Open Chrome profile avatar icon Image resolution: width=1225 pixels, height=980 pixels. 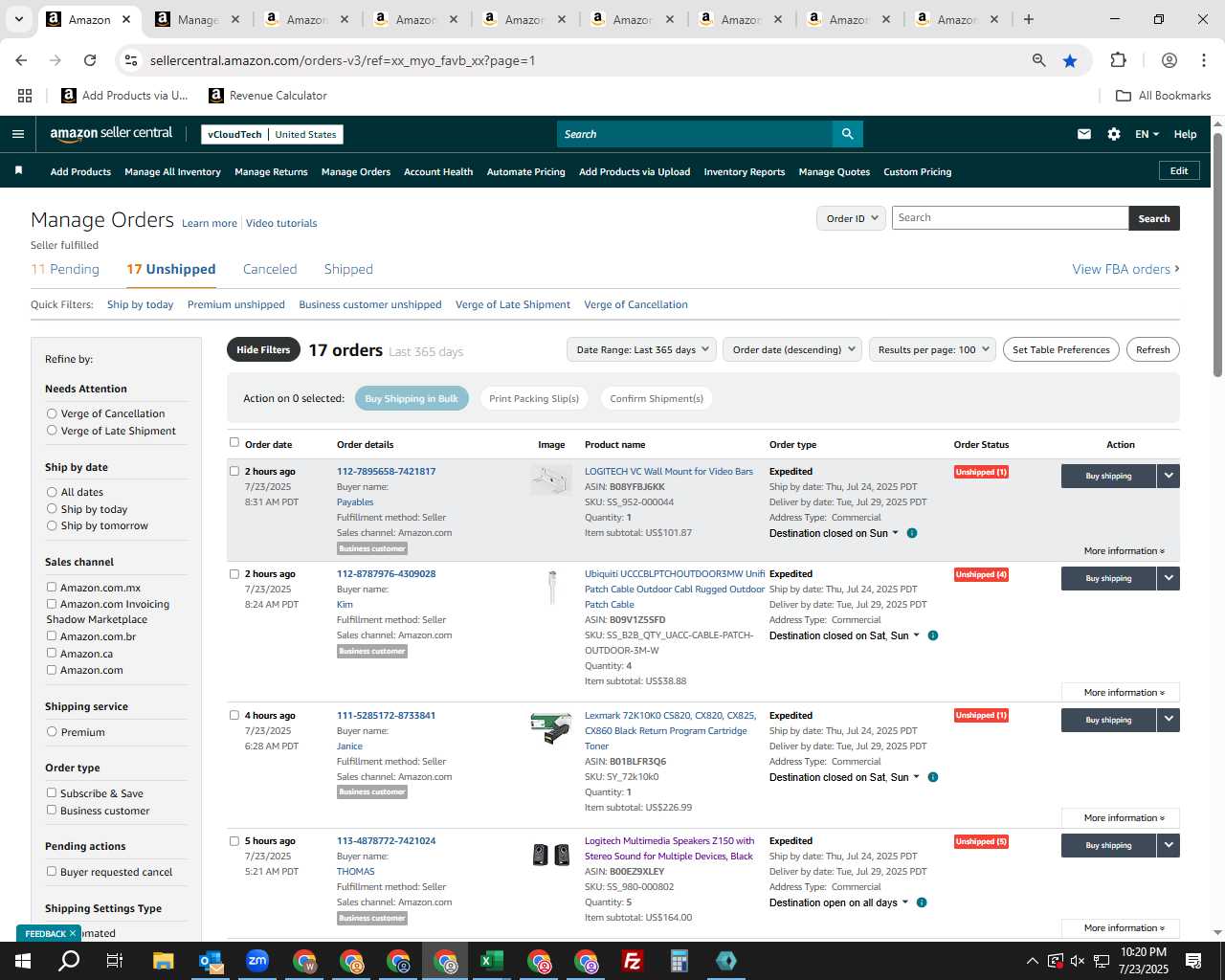coord(1169,60)
